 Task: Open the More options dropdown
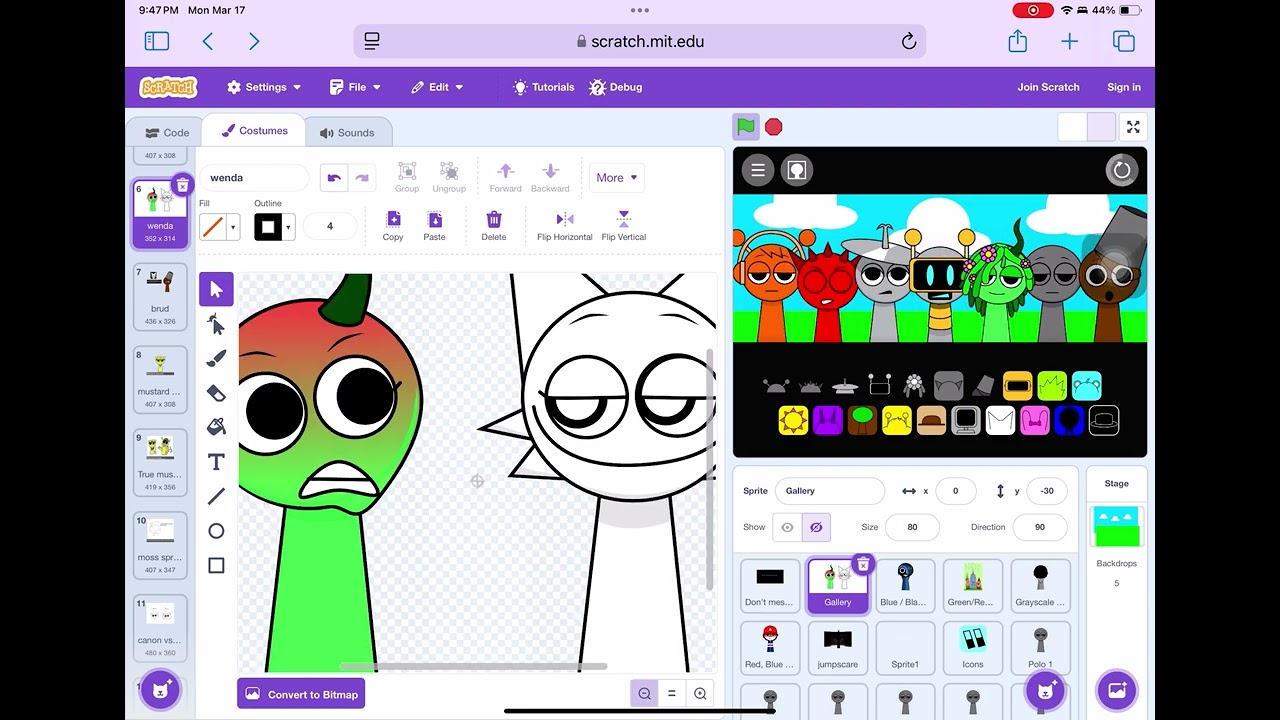tap(616, 178)
